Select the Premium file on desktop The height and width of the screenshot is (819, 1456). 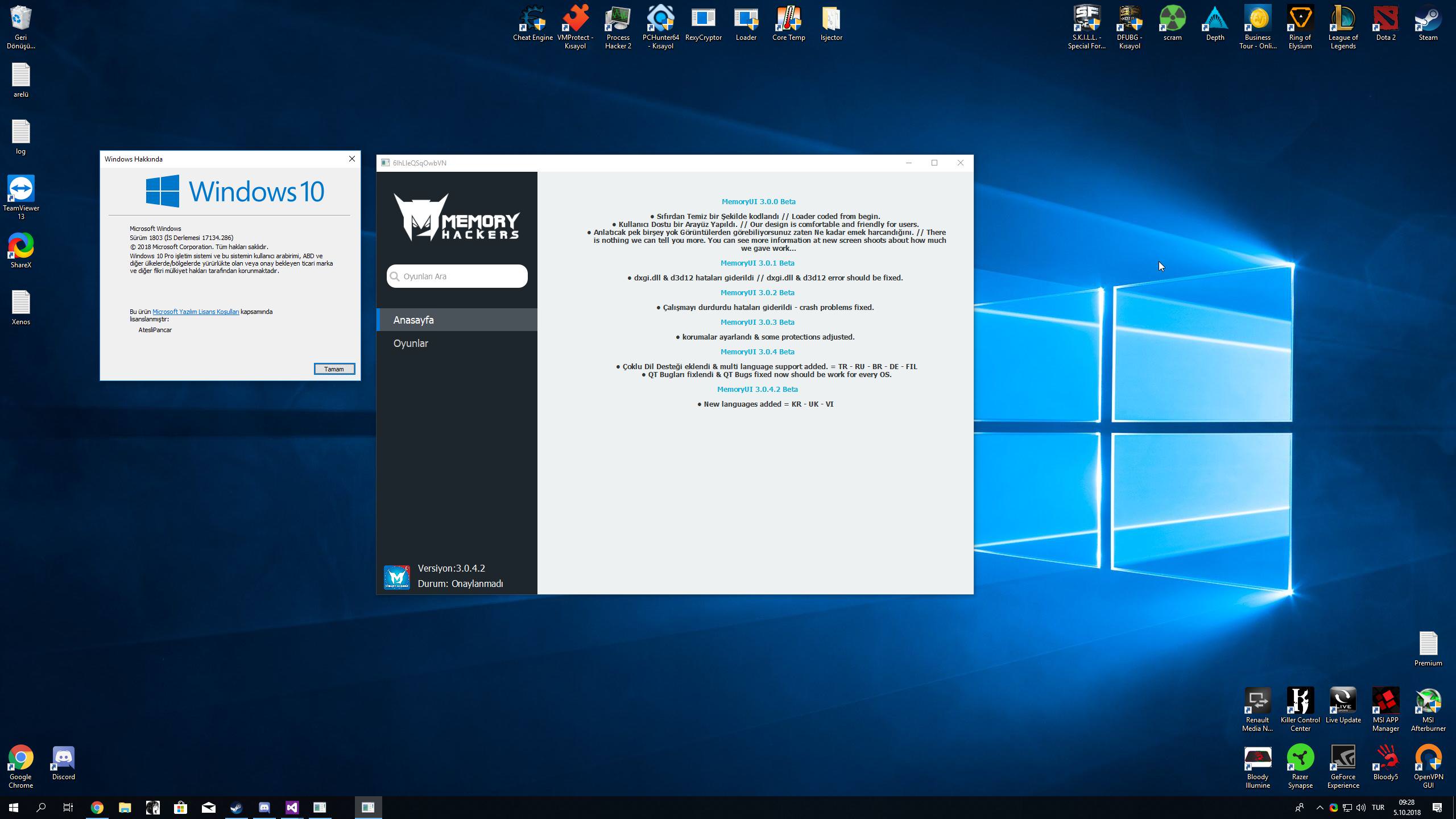[x=1428, y=649]
